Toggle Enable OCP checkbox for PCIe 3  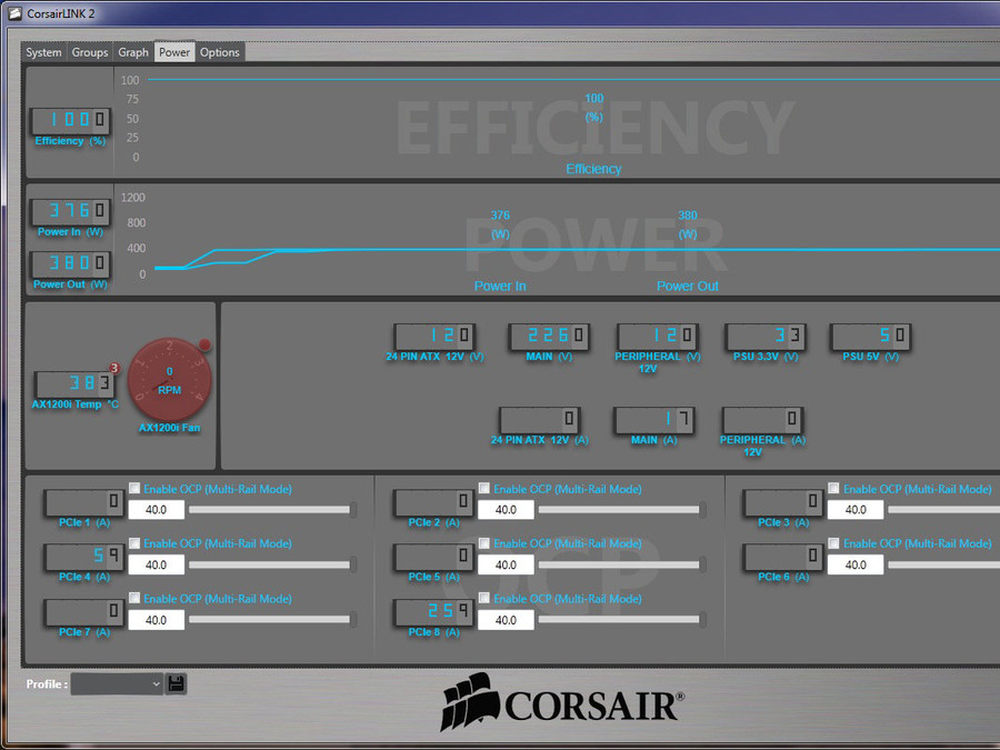[x=834, y=489]
